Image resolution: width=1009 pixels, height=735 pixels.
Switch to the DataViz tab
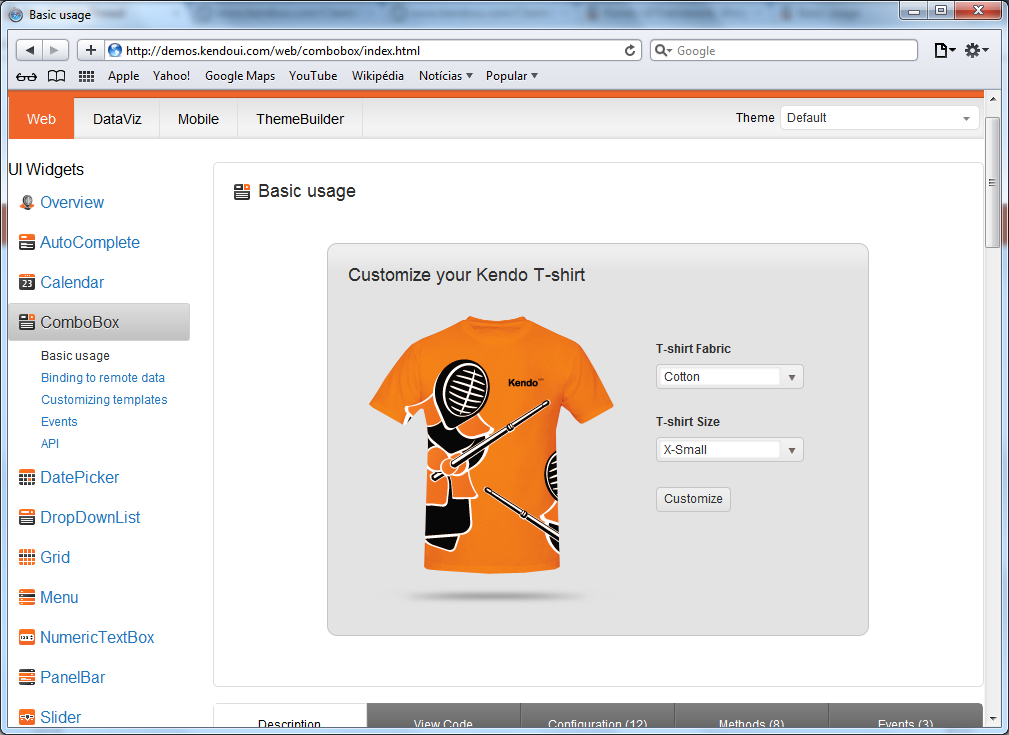pos(117,119)
